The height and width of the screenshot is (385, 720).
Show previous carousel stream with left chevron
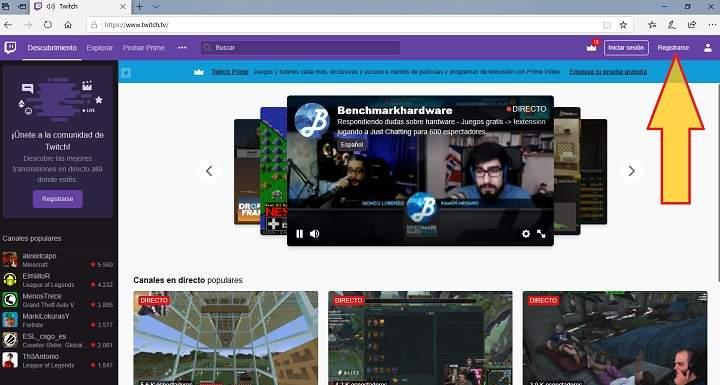coord(209,171)
